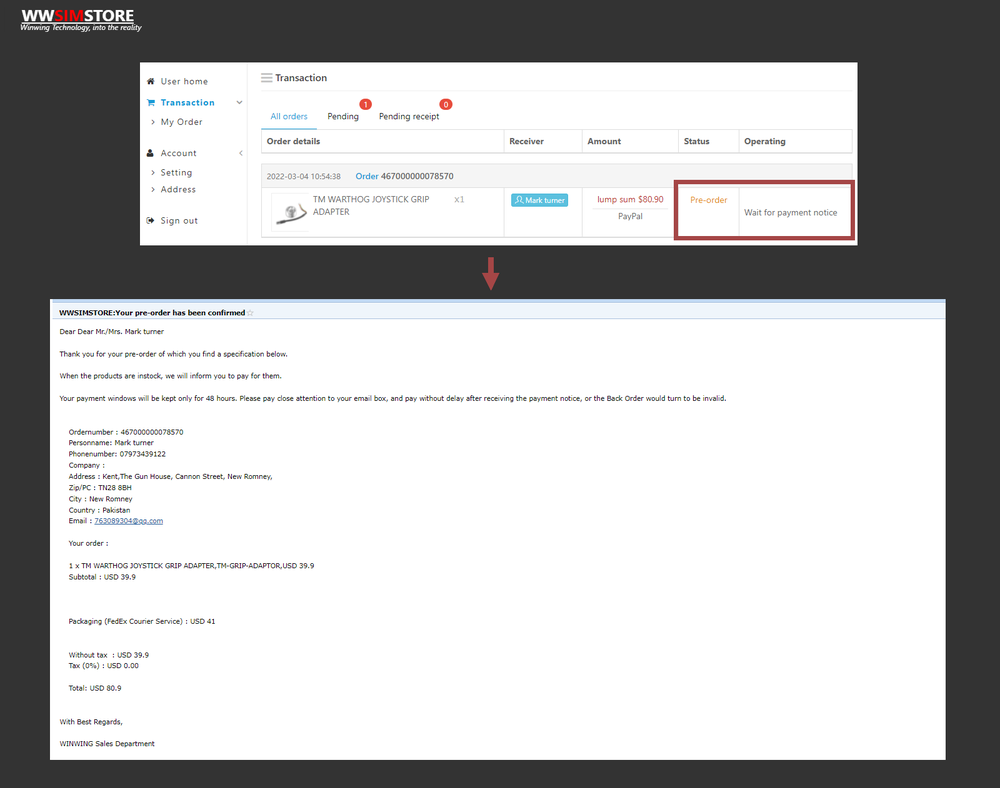1000x788 pixels.
Task: Click the lump sum $80.90 amount
Action: 630,200
